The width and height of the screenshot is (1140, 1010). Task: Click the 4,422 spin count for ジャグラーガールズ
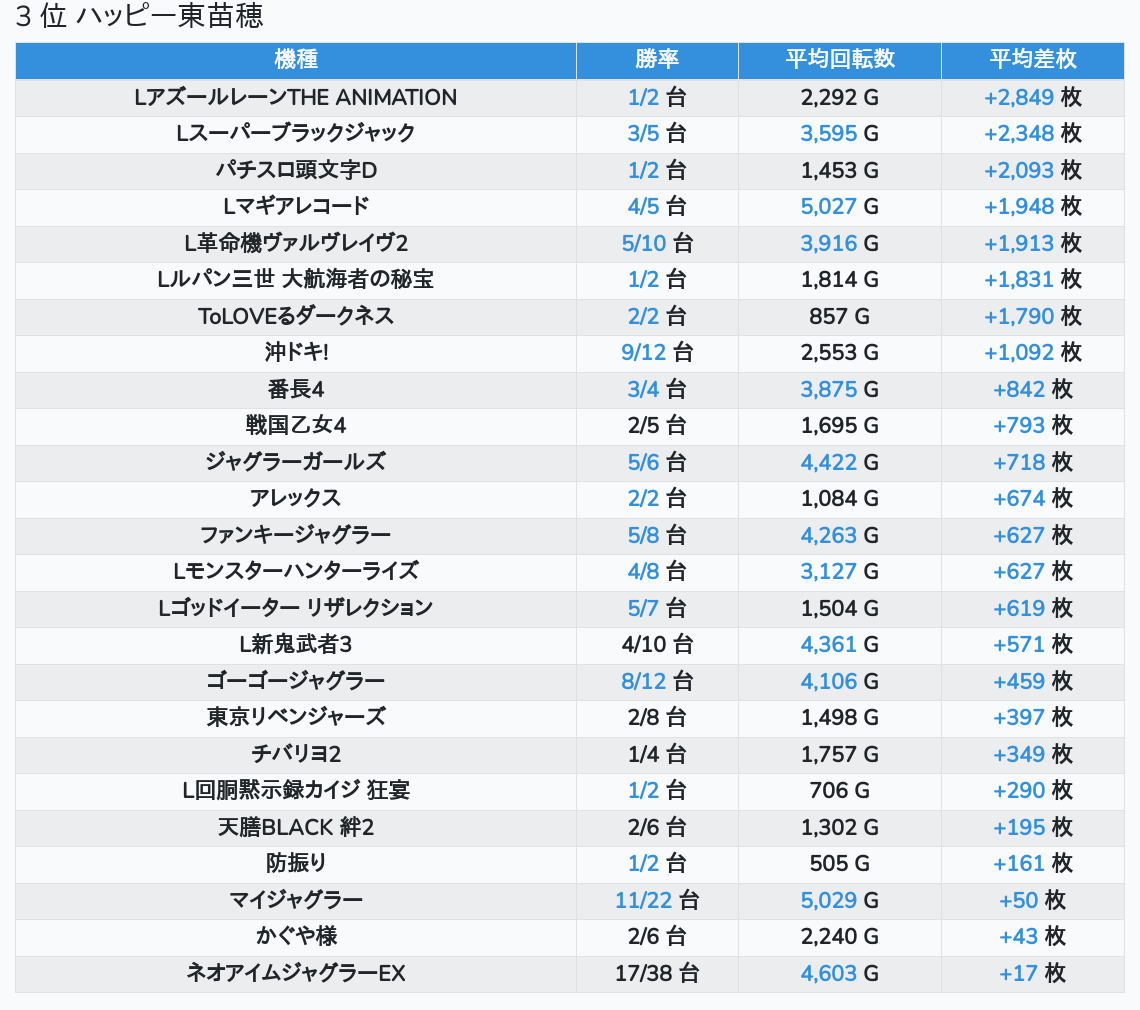(x=828, y=462)
